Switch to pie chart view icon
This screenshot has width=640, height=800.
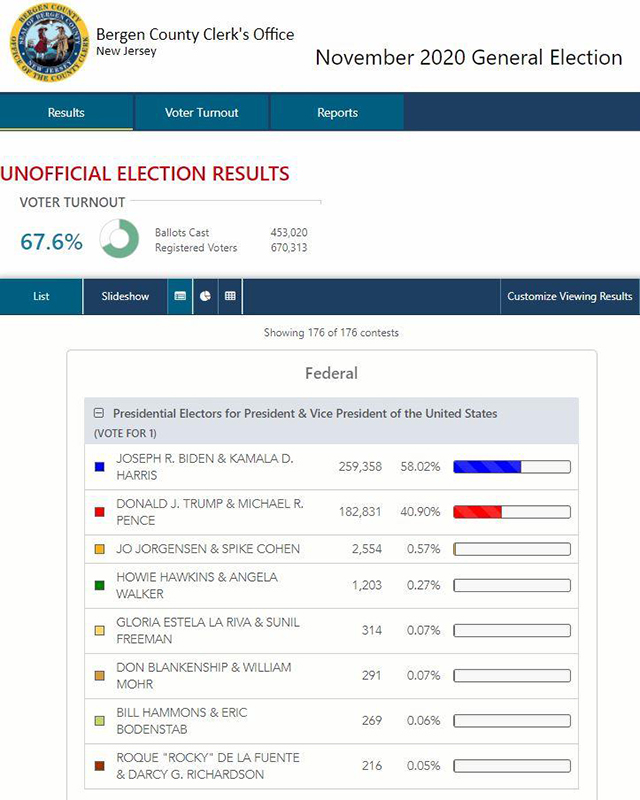coord(205,296)
